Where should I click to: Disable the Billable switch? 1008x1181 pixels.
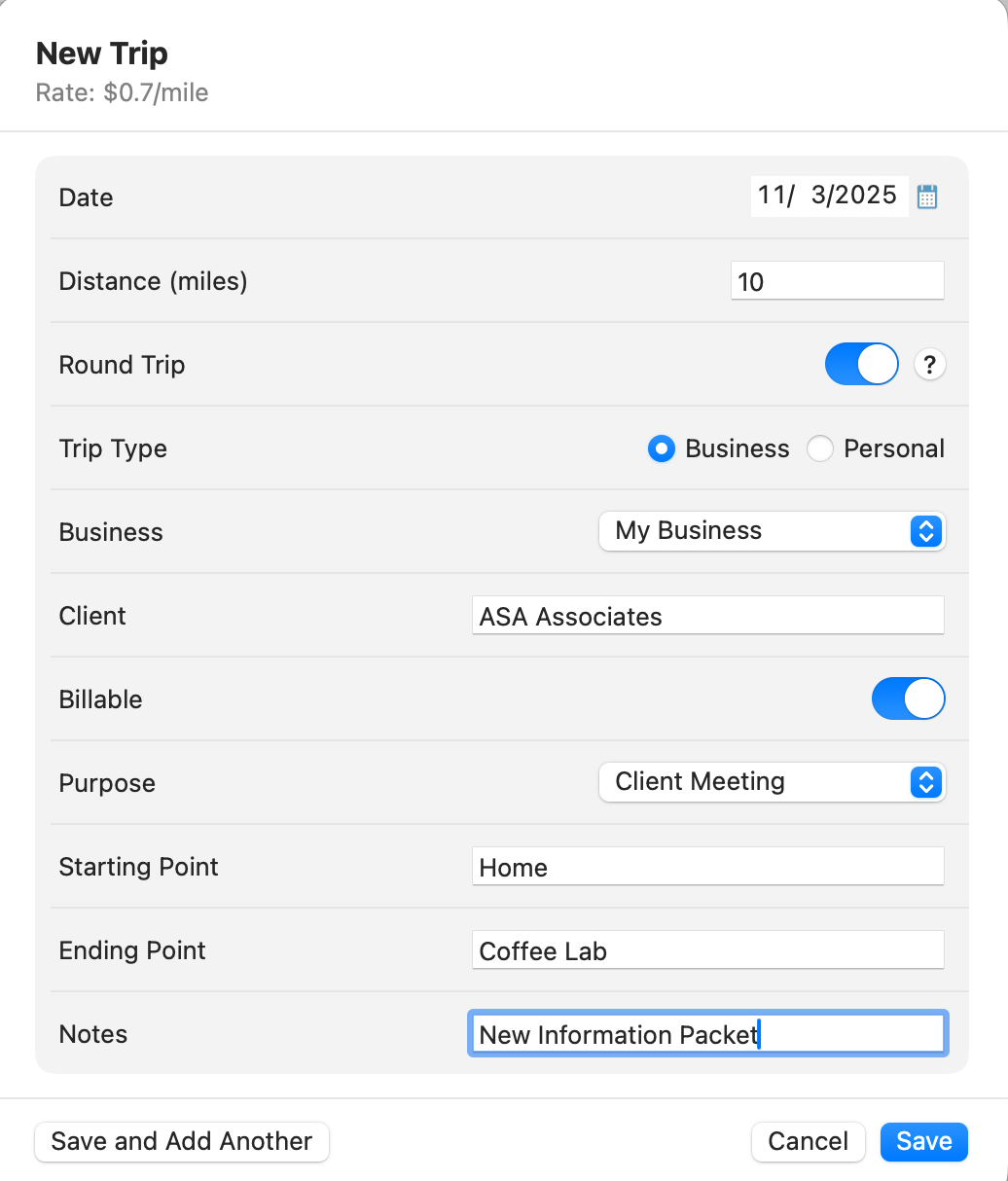tap(908, 698)
